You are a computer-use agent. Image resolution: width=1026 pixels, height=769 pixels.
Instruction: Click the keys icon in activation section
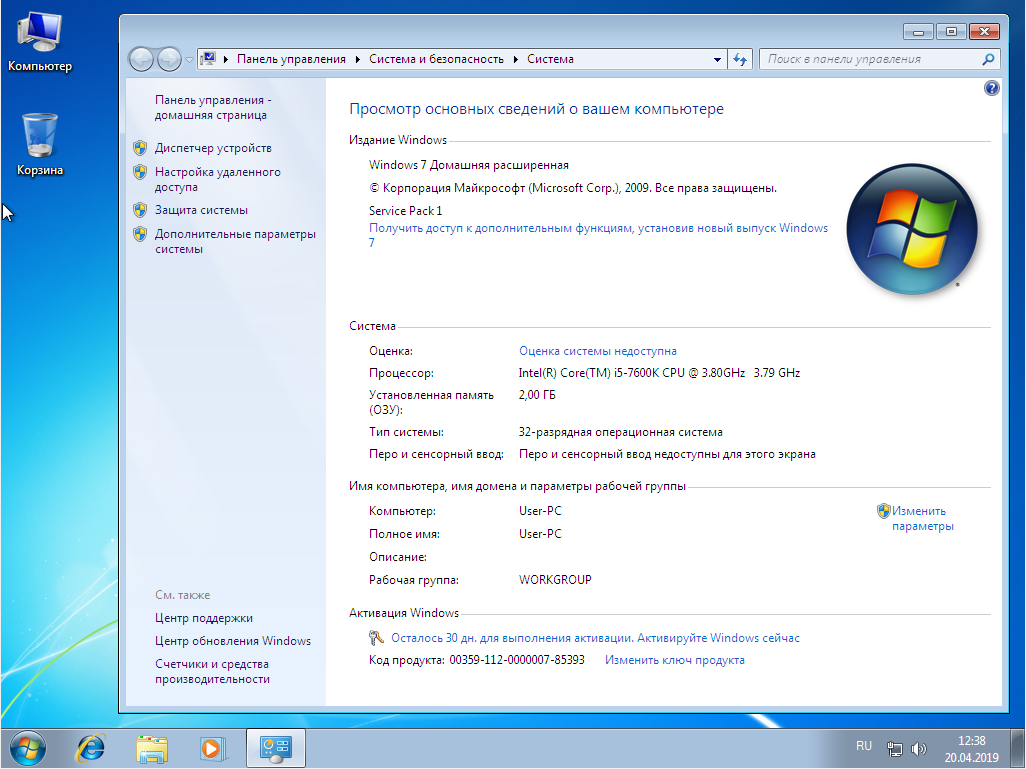coord(376,637)
